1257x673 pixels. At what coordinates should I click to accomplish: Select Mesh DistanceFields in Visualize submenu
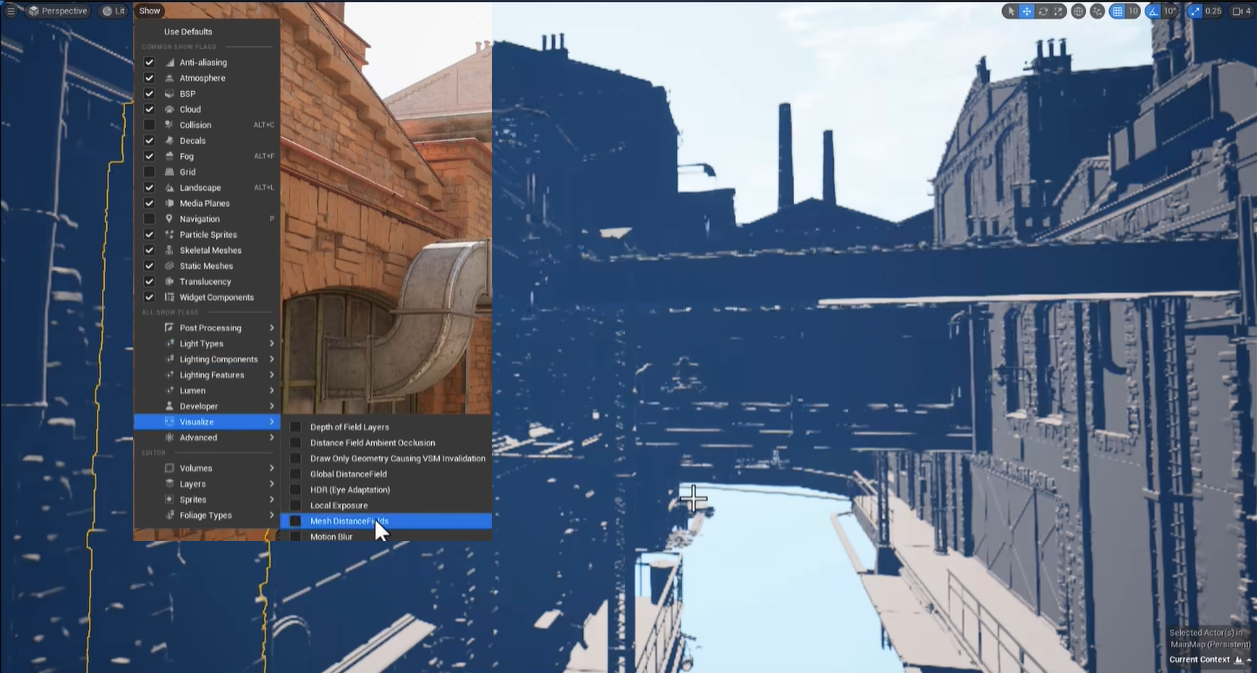coord(386,521)
